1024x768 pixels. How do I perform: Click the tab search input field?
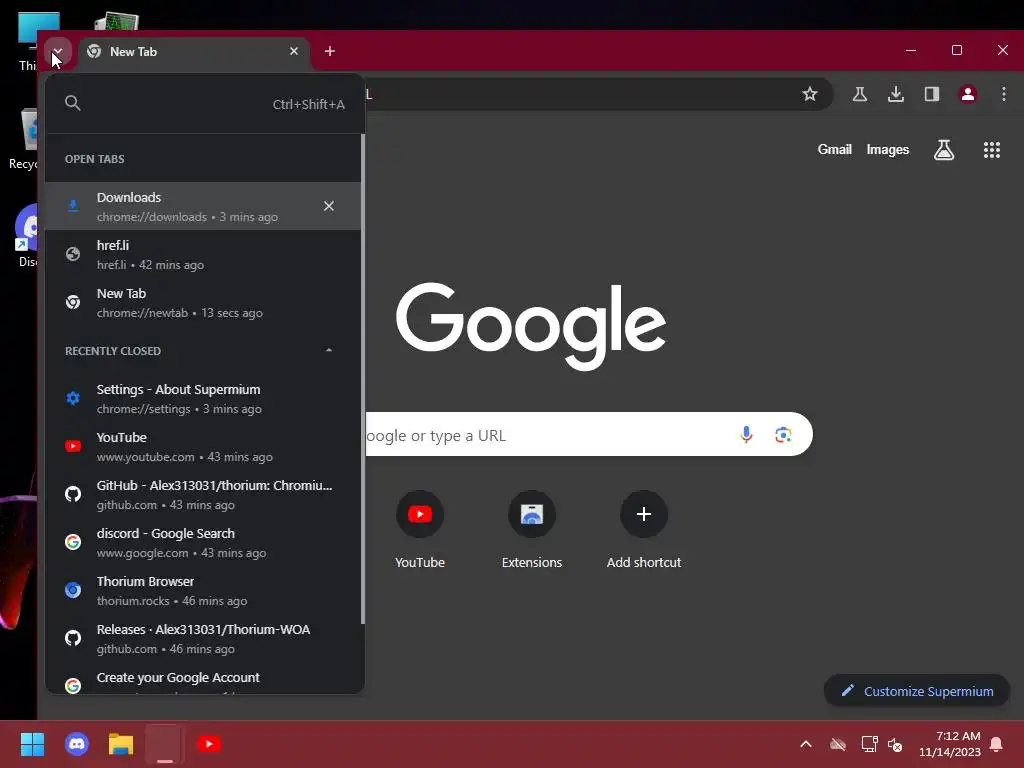[x=204, y=104]
